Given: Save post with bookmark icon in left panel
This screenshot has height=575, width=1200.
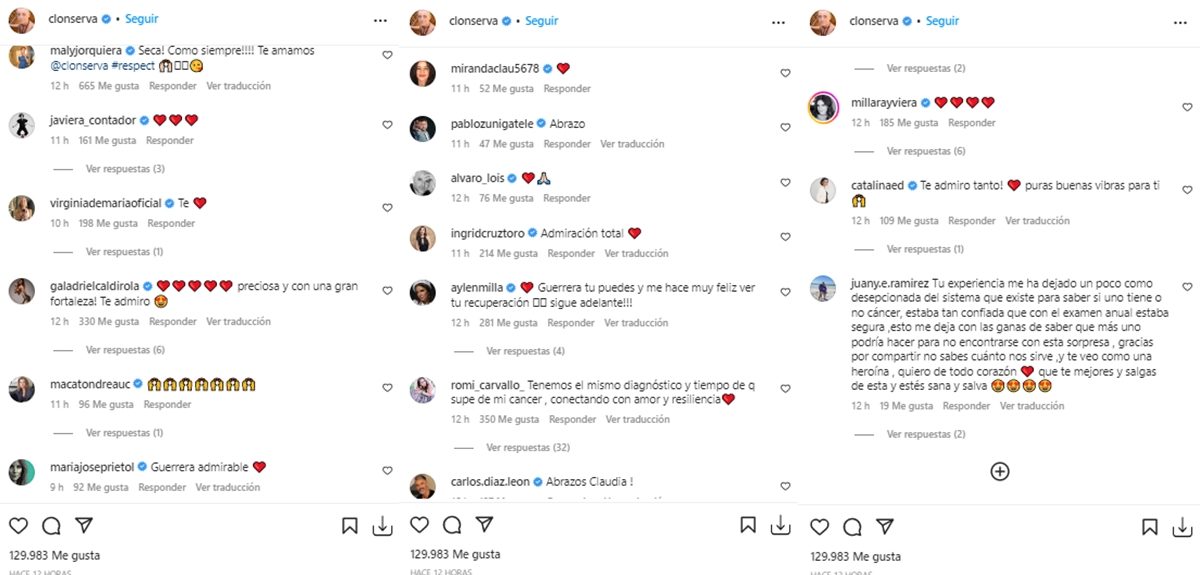Looking at the screenshot, I should (350, 526).
